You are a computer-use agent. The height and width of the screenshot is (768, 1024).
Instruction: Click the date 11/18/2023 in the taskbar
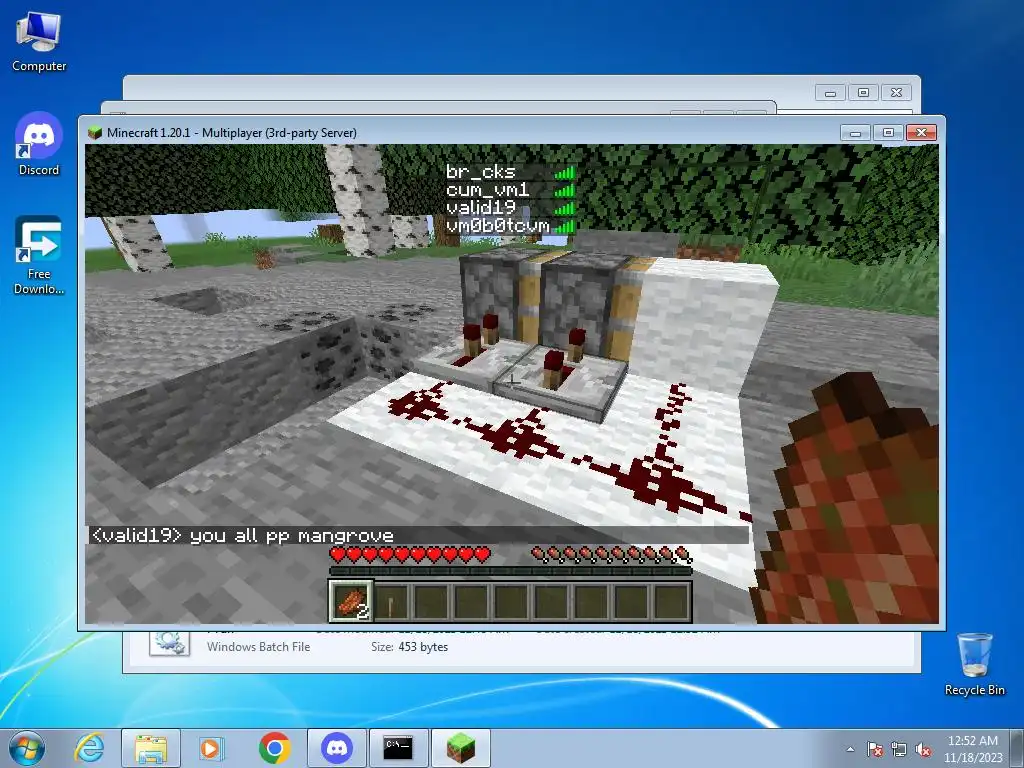(x=972, y=758)
